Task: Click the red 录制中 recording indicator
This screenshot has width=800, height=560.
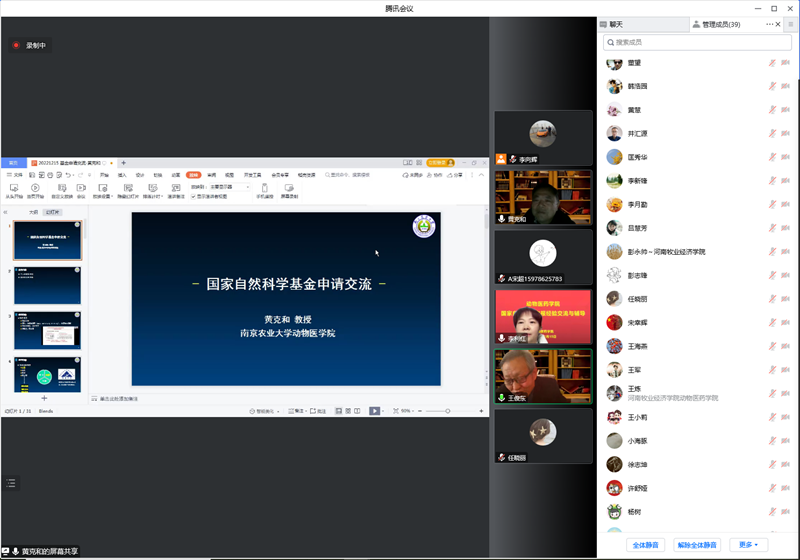Action: pyautogui.click(x=29, y=45)
